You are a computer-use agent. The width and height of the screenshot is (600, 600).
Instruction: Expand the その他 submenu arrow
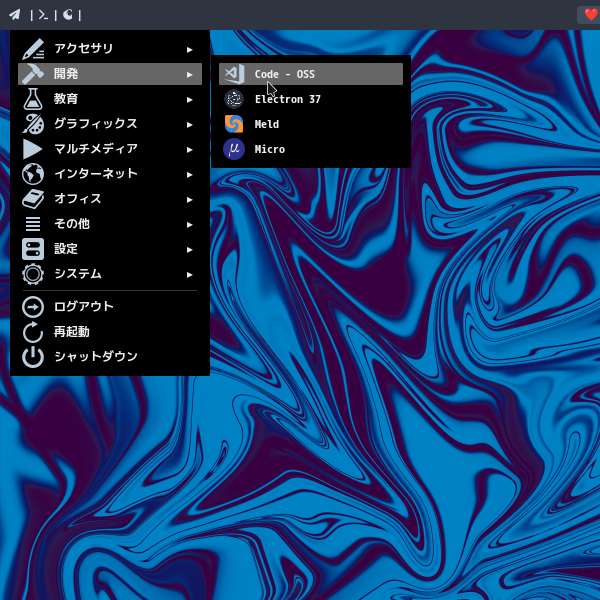pyautogui.click(x=189, y=224)
